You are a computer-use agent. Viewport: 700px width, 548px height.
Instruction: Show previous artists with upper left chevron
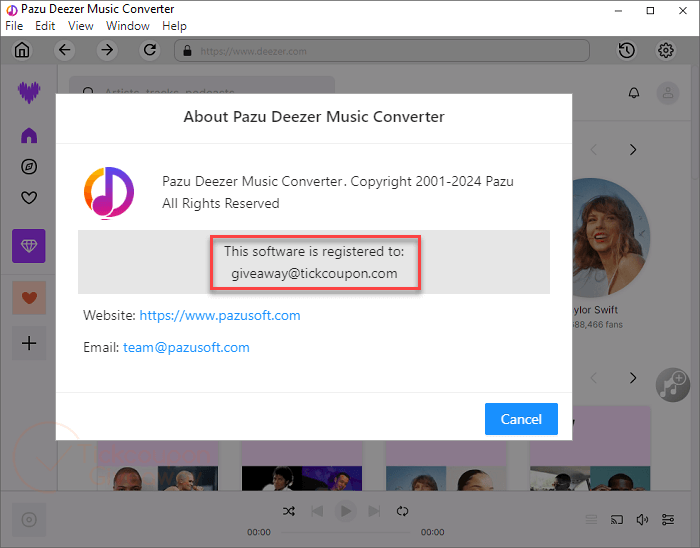(593, 149)
